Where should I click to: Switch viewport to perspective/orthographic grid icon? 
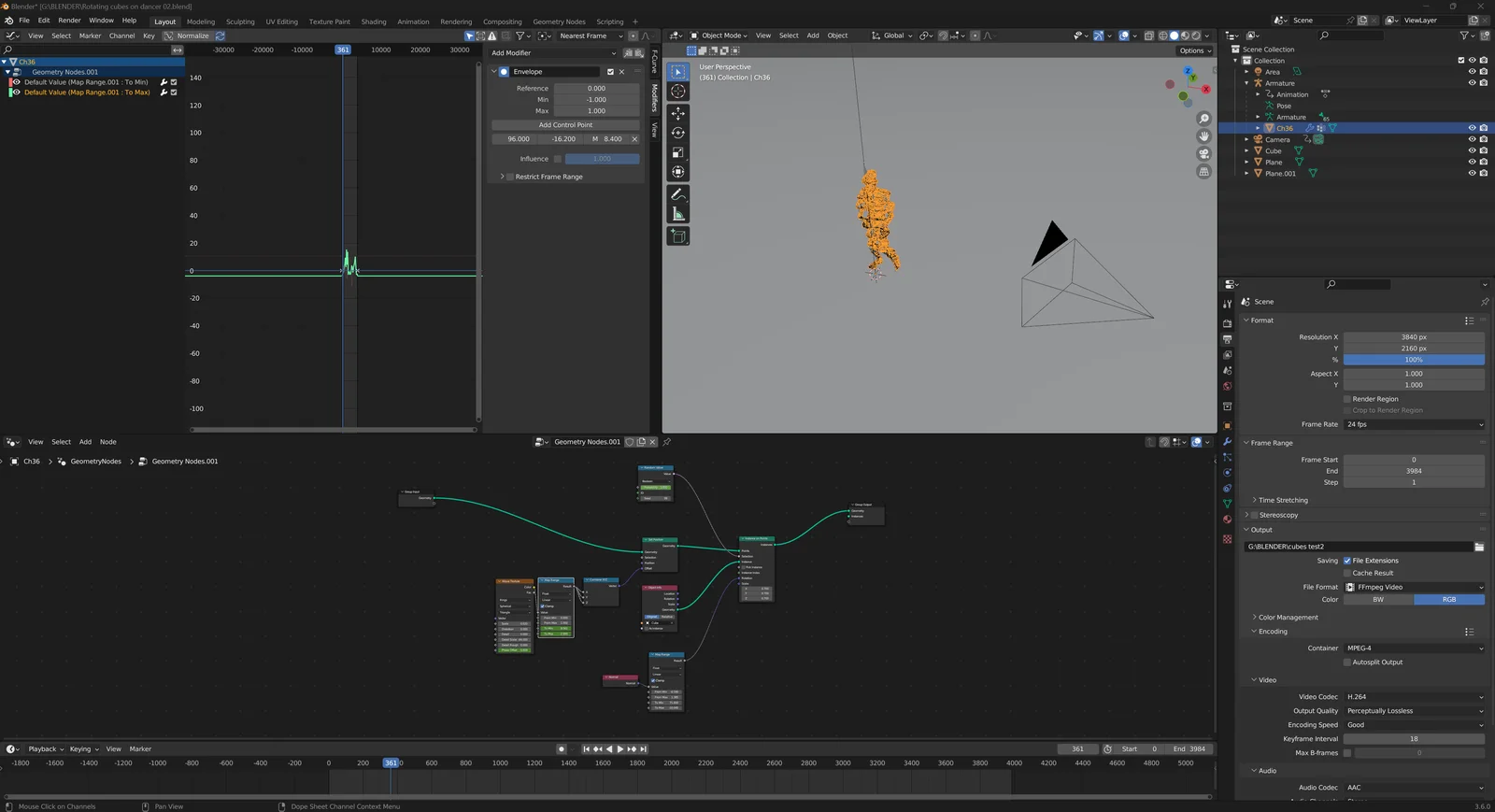pyautogui.click(x=1203, y=172)
